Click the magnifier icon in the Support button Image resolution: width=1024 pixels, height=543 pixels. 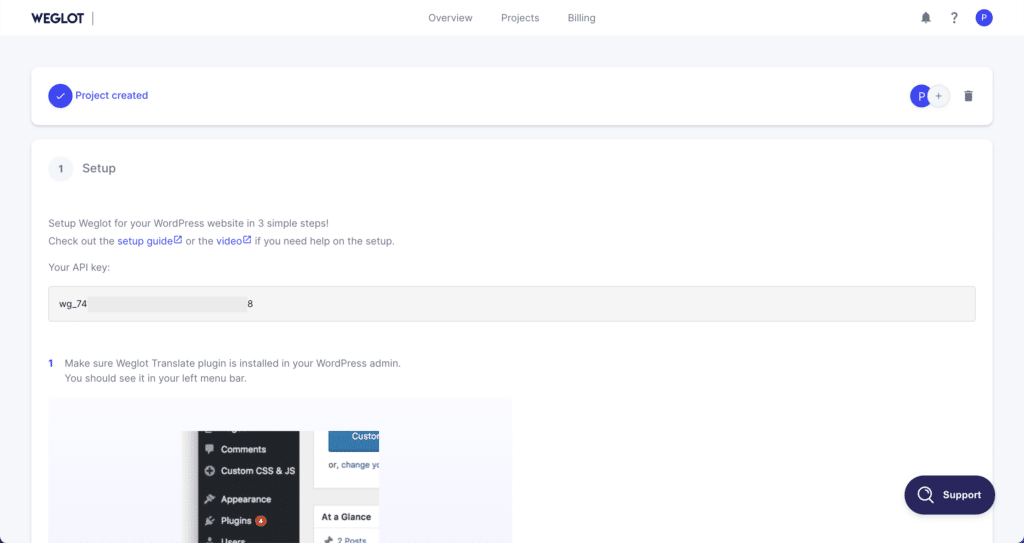pos(925,495)
